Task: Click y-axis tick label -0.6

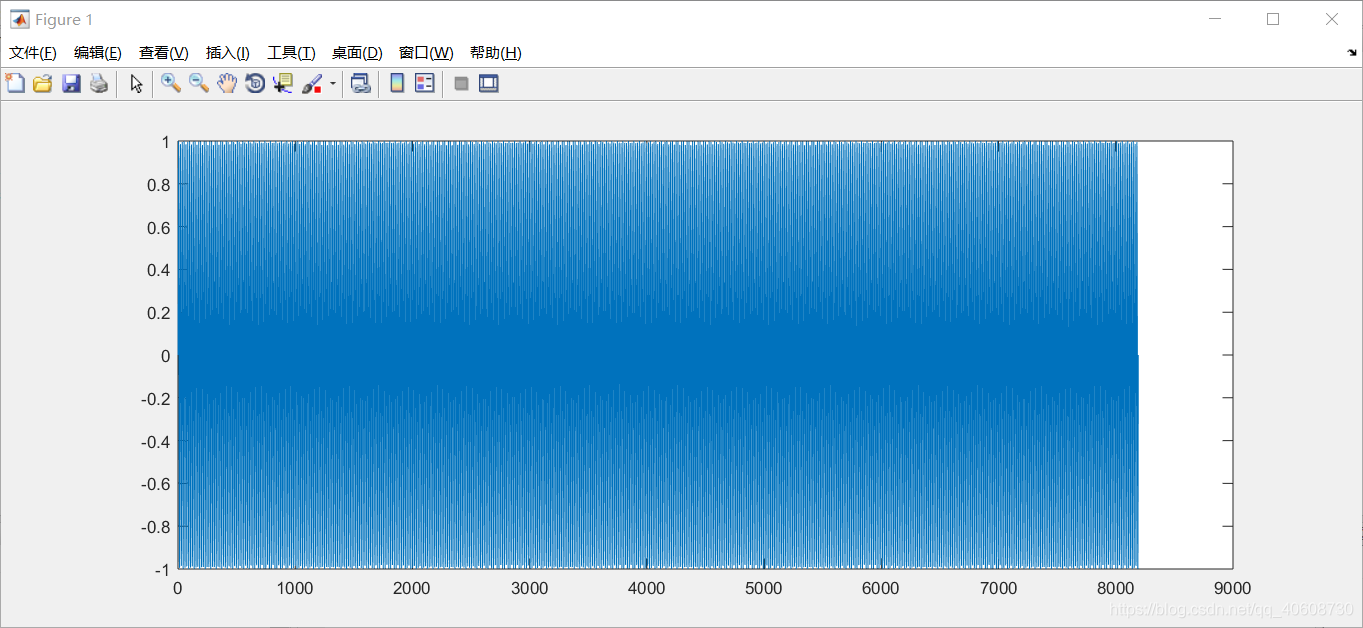Action: 156,484
